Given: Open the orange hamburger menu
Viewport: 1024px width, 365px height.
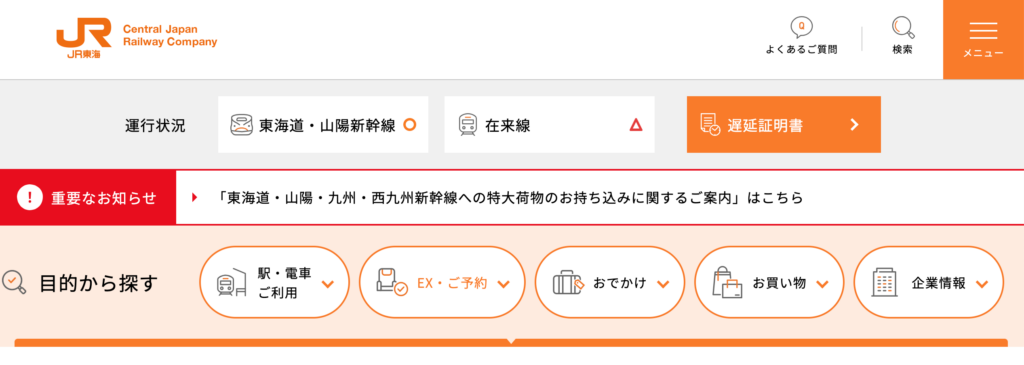Looking at the screenshot, I should point(984,39).
